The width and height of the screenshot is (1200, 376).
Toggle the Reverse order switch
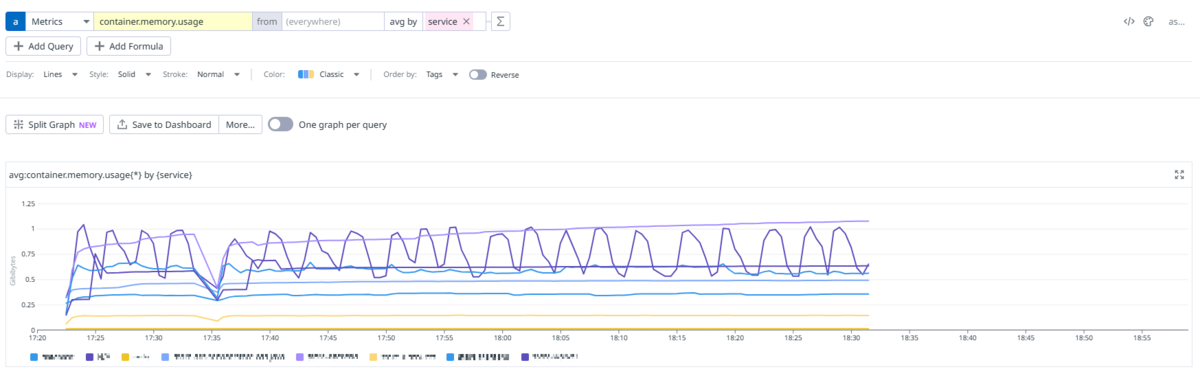477,74
